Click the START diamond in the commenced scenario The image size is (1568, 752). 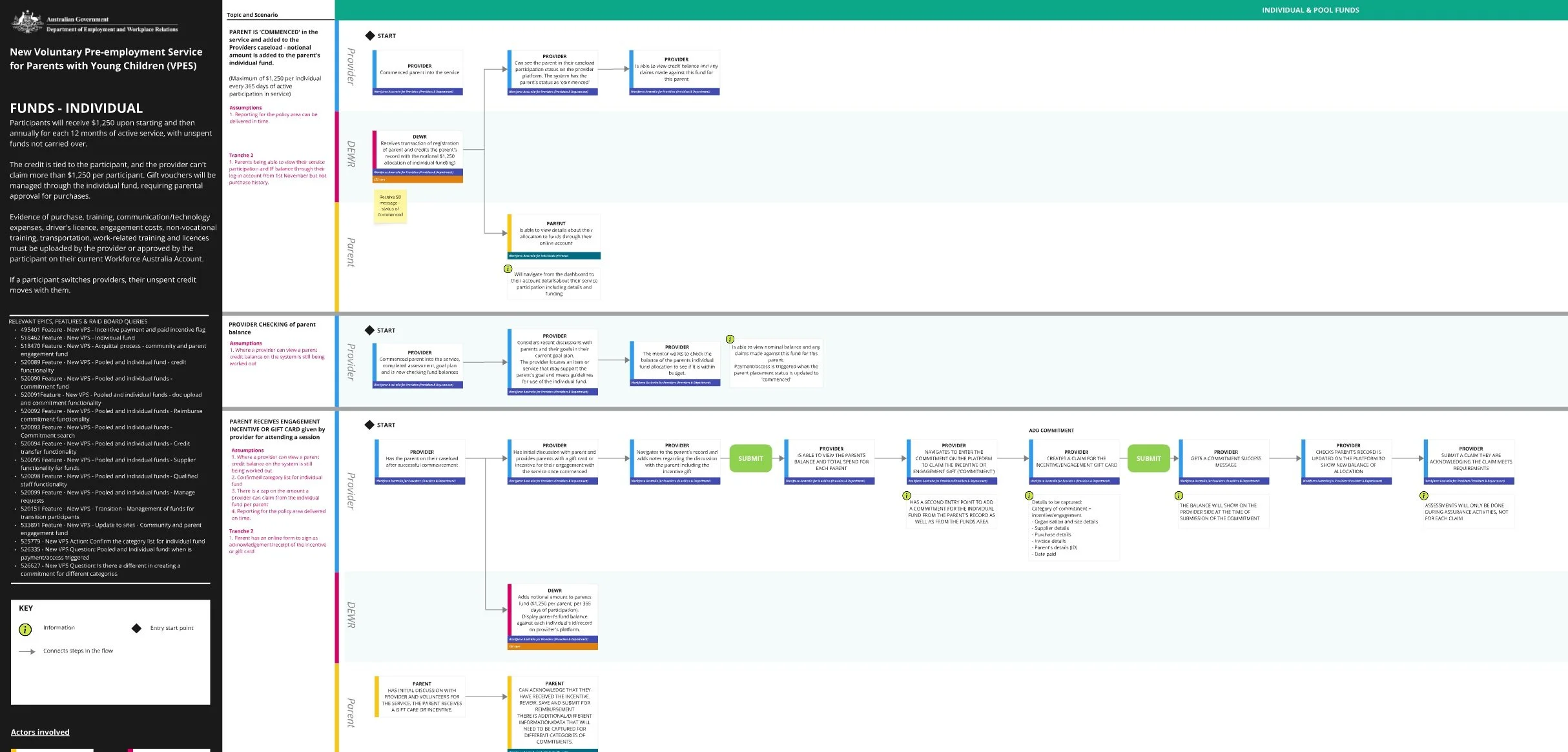click(x=370, y=36)
